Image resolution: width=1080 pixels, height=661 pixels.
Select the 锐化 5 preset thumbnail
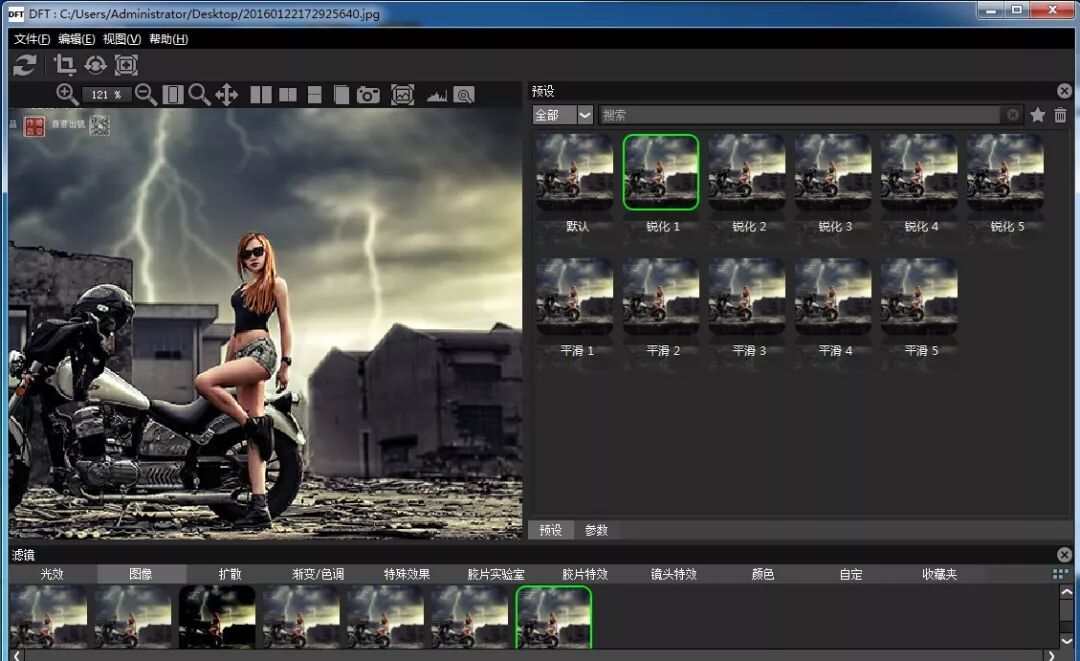(x=1006, y=172)
